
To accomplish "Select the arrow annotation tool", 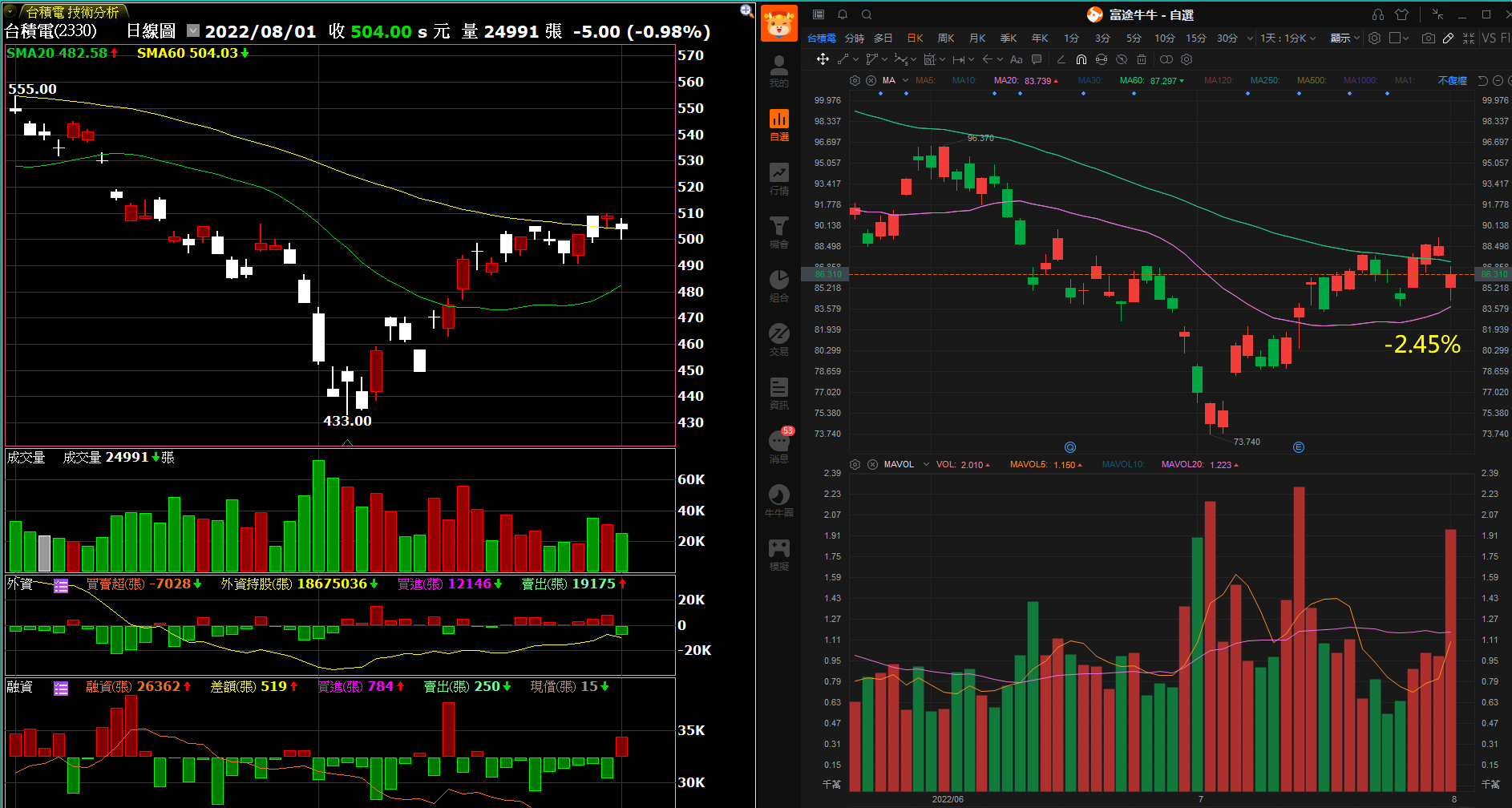I will (987, 59).
